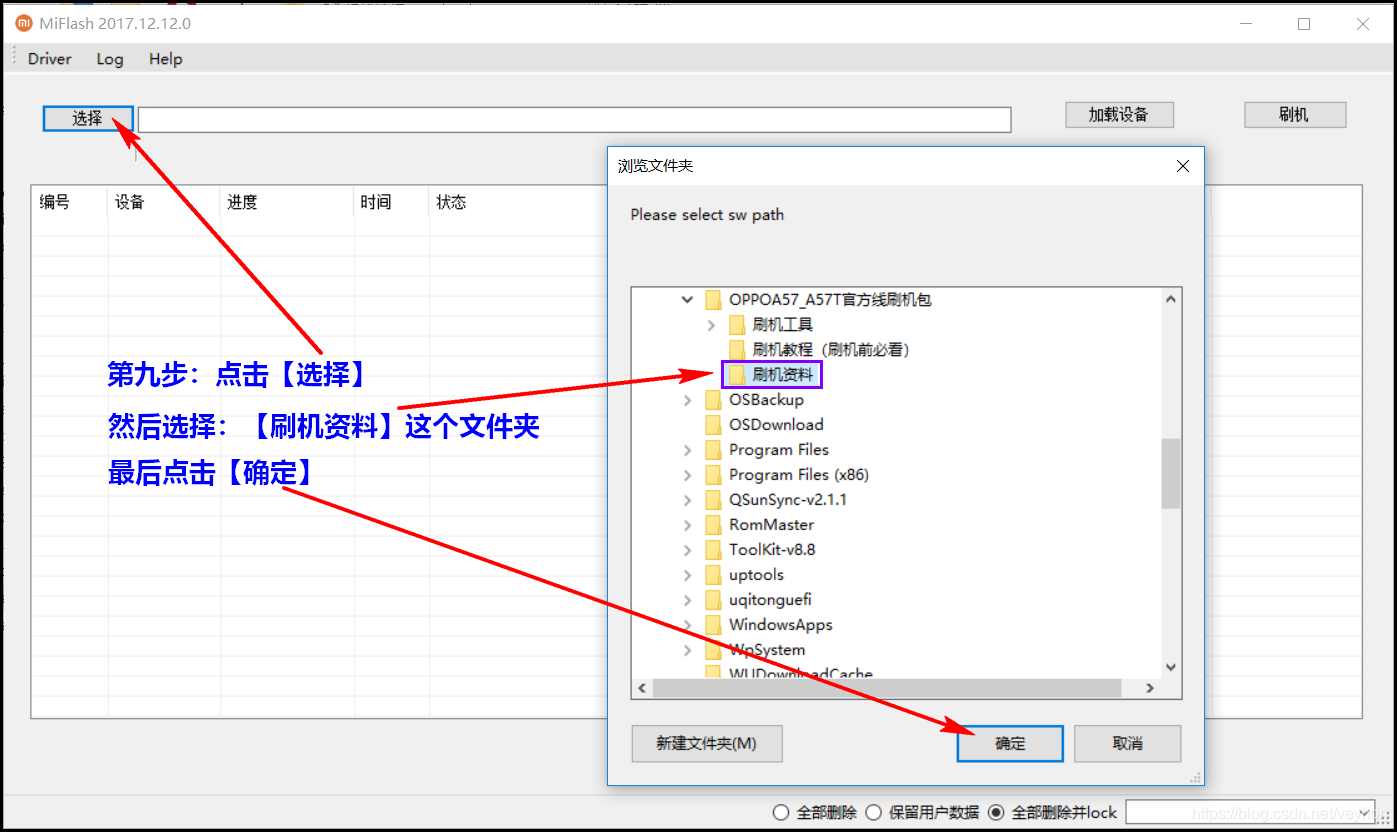Open the Help menu

coord(166,59)
